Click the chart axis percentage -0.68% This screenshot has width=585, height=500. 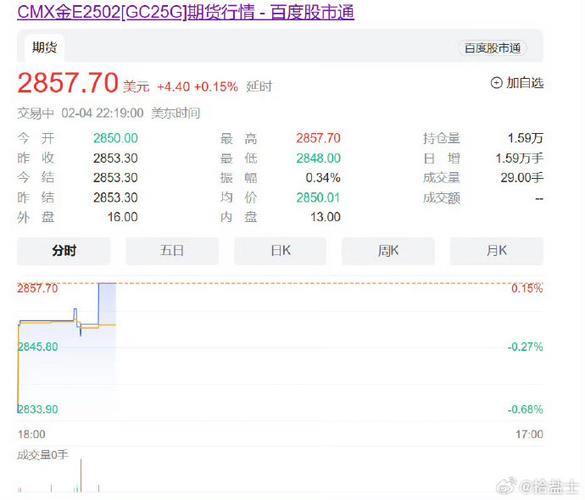[x=525, y=409]
